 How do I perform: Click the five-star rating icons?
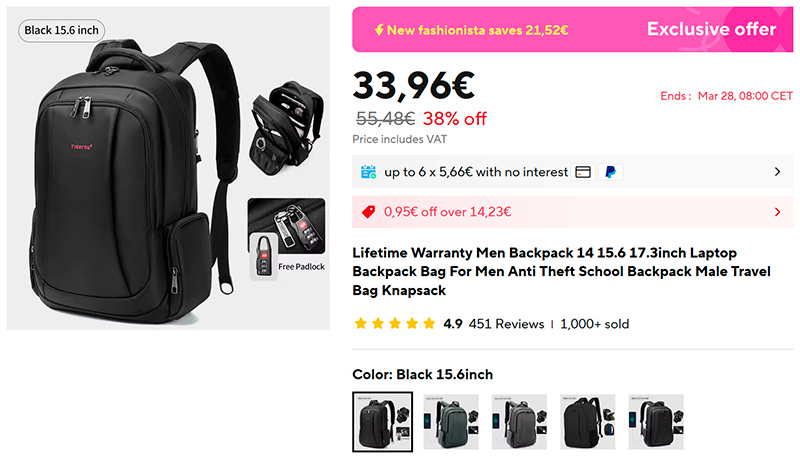pos(395,324)
